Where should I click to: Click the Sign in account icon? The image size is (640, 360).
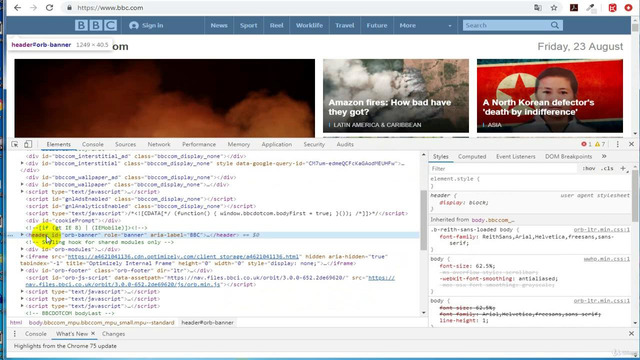pos(133,25)
